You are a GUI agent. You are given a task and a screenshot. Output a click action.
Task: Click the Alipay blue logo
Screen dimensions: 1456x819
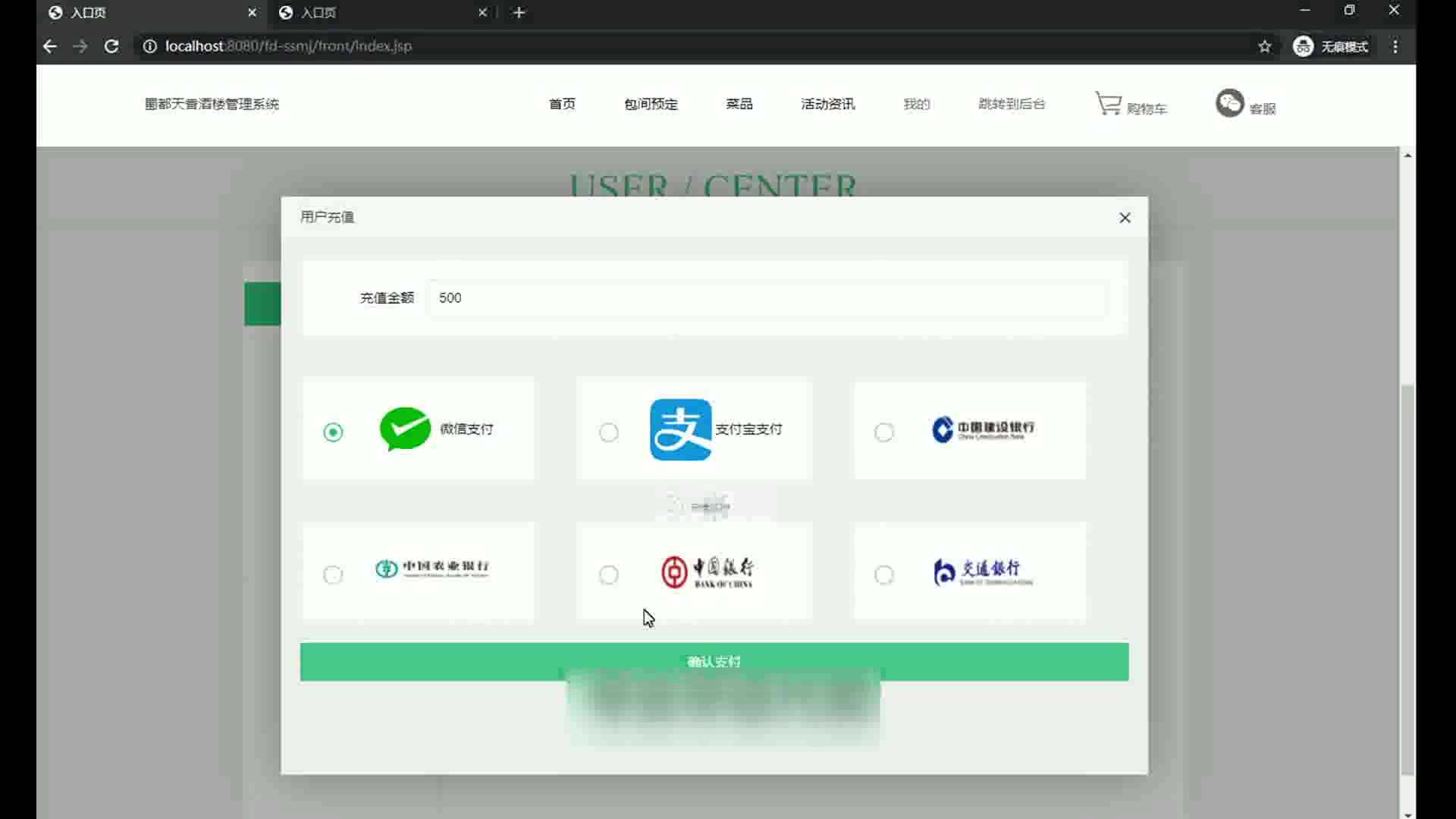coord(680,429)
